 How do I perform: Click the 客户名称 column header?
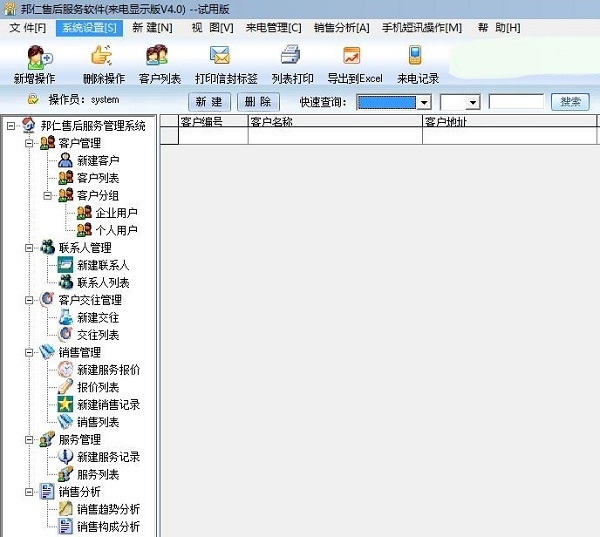[x=335, y=121]
